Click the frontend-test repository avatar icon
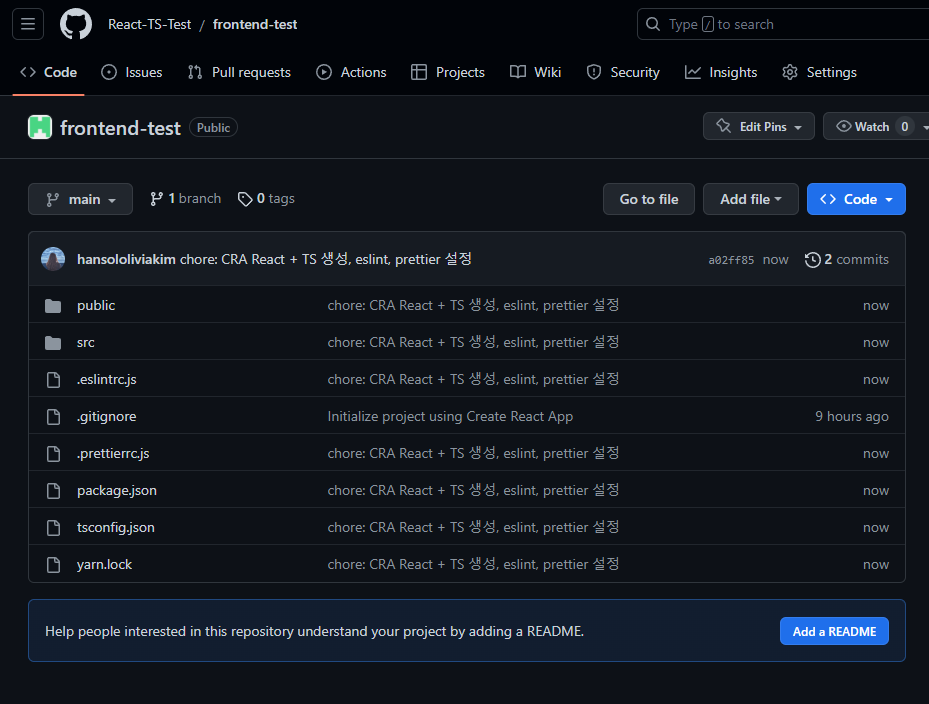Screen dimensions: 929x704 coord(40,127)
